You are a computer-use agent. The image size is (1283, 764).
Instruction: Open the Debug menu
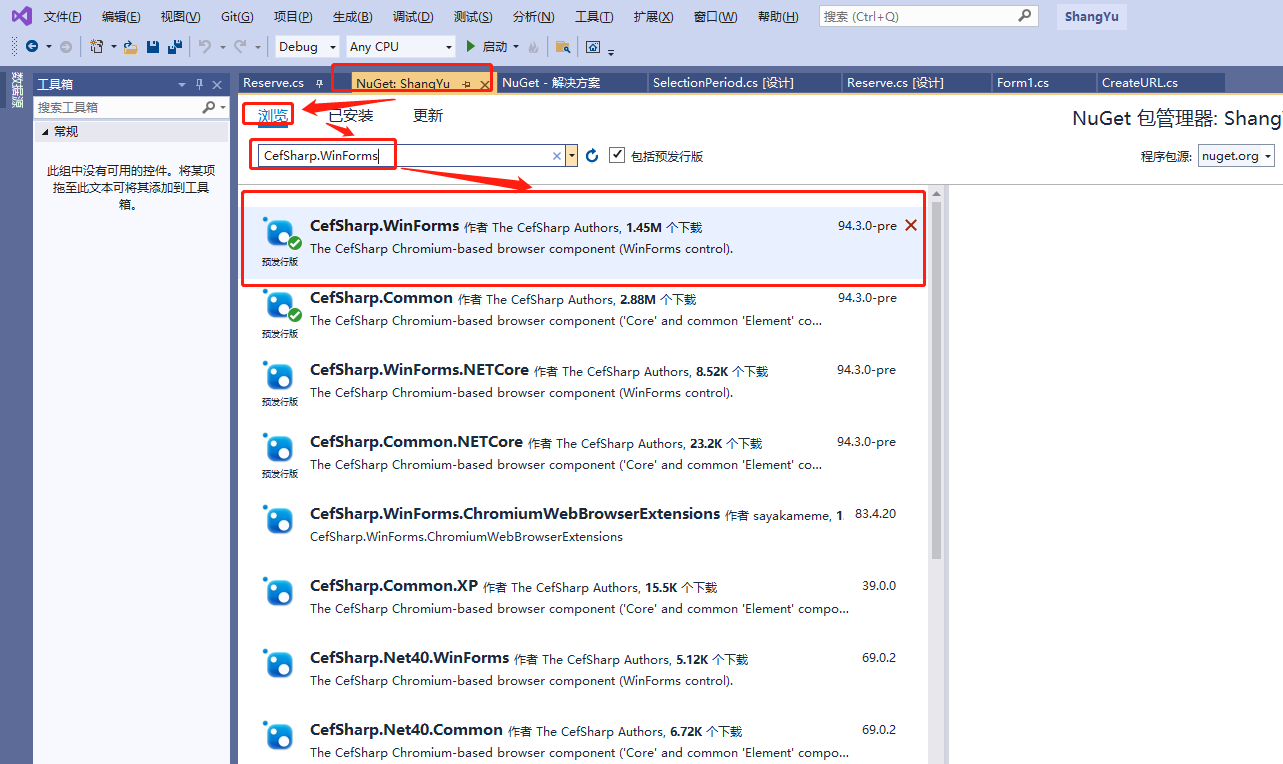[413, 17]
